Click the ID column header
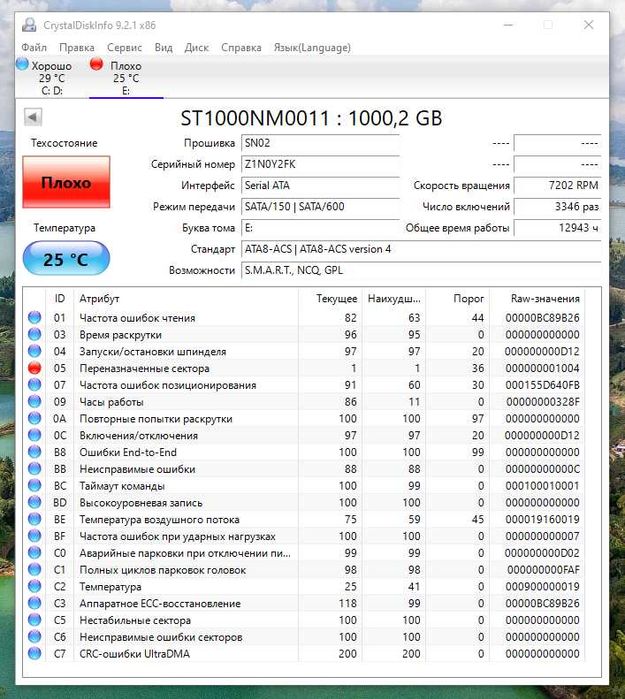 (60, 299)
